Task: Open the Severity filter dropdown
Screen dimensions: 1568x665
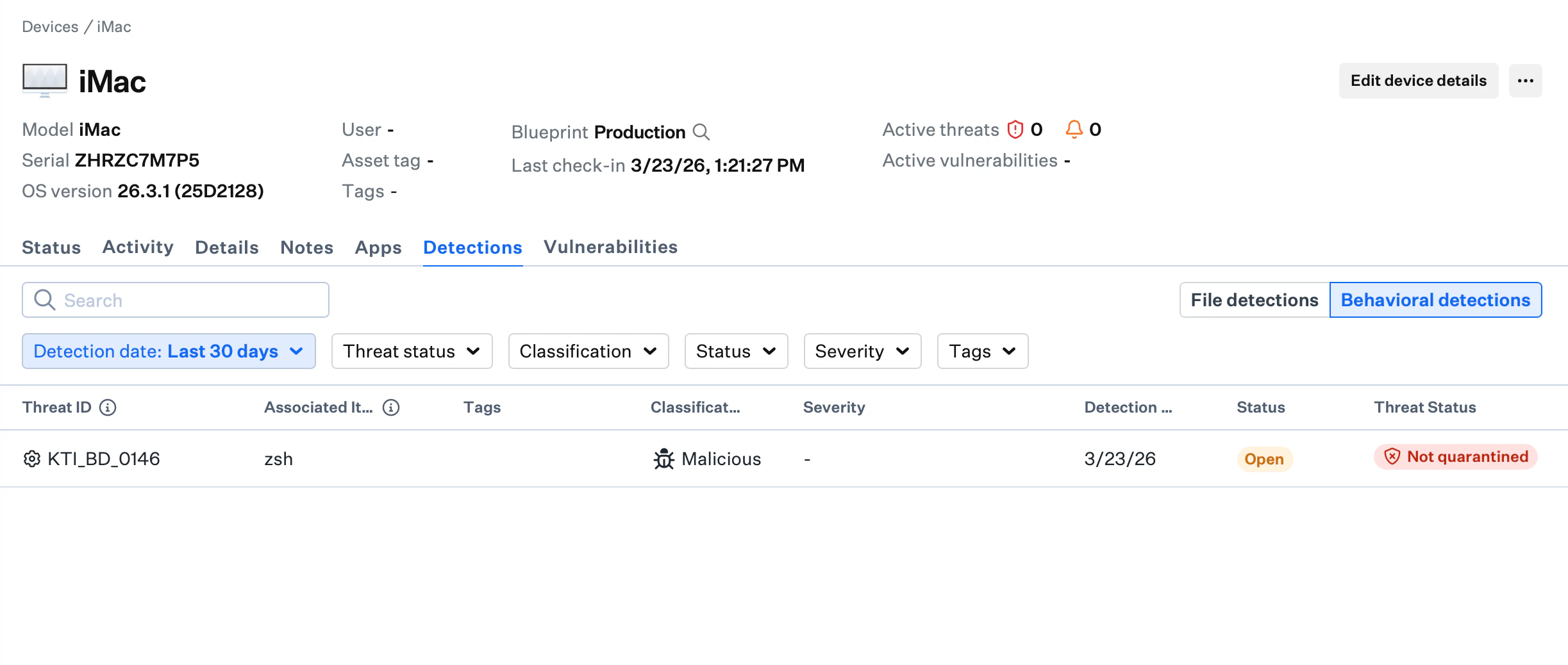Action: 862,351
